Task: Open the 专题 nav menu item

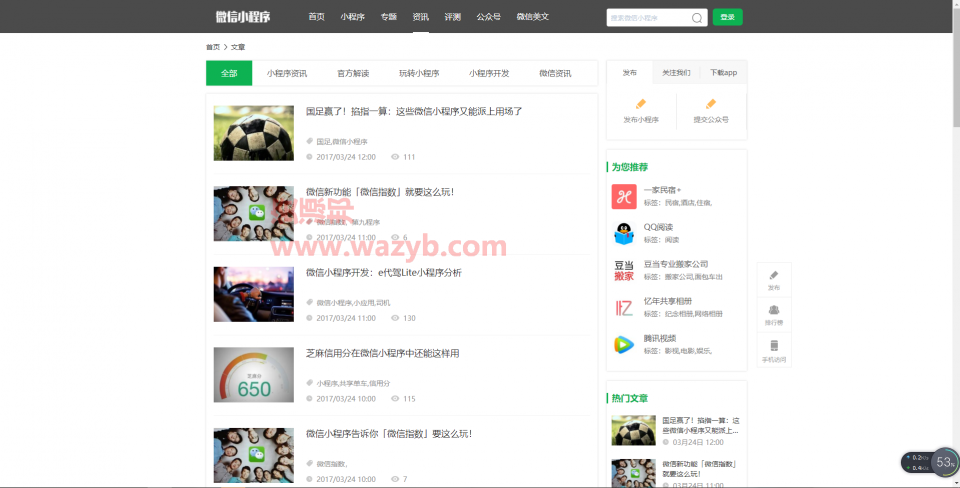Action: tap(389, 17)
